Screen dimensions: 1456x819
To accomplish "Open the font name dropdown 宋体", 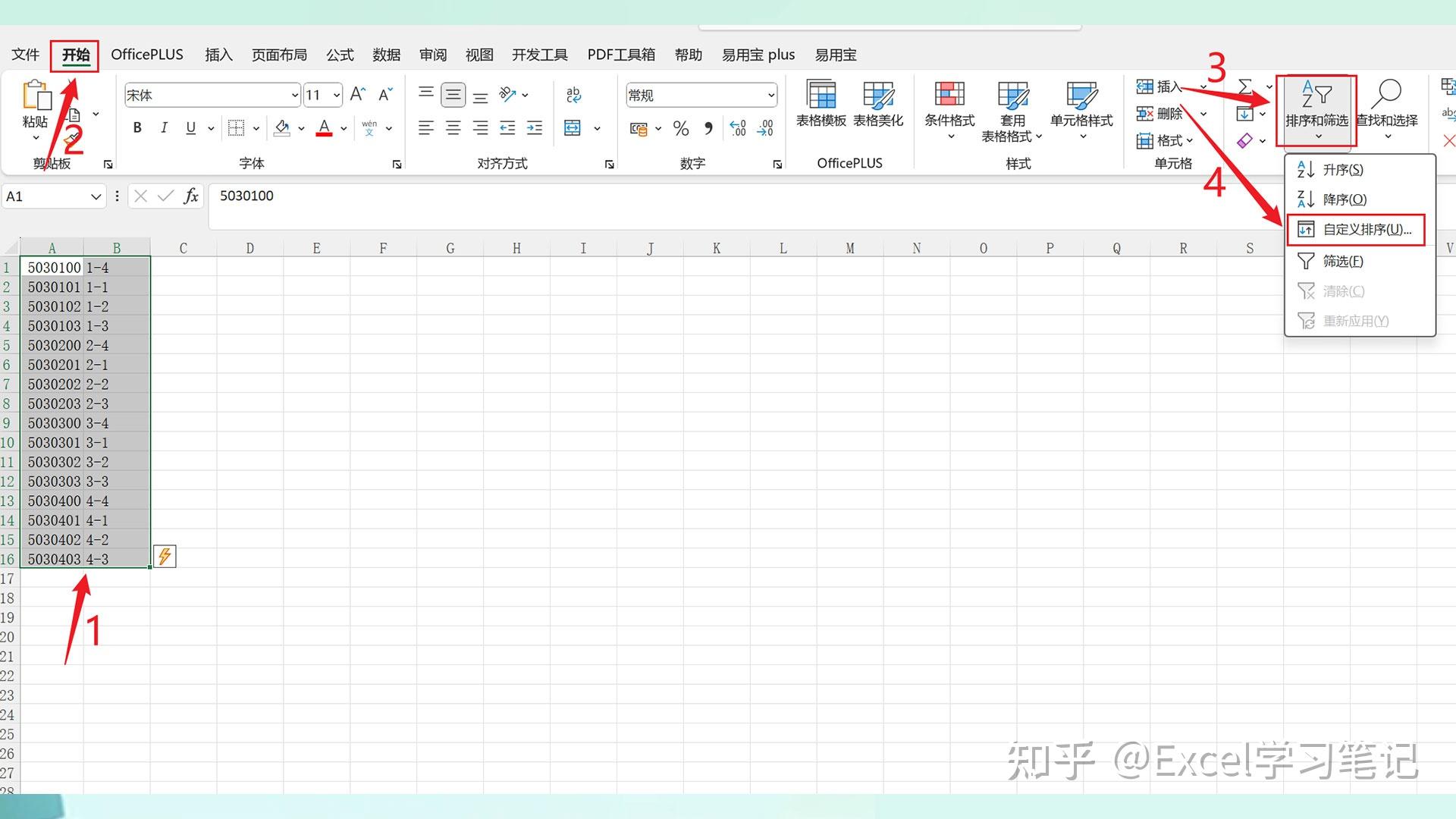I will [295, 95].
